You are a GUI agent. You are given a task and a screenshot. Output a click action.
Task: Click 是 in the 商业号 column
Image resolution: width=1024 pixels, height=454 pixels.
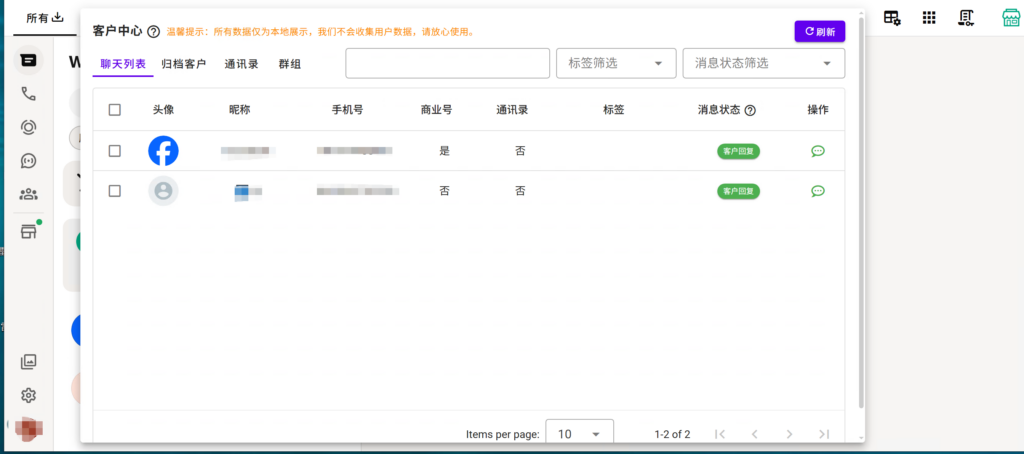[x=445, y=151]
